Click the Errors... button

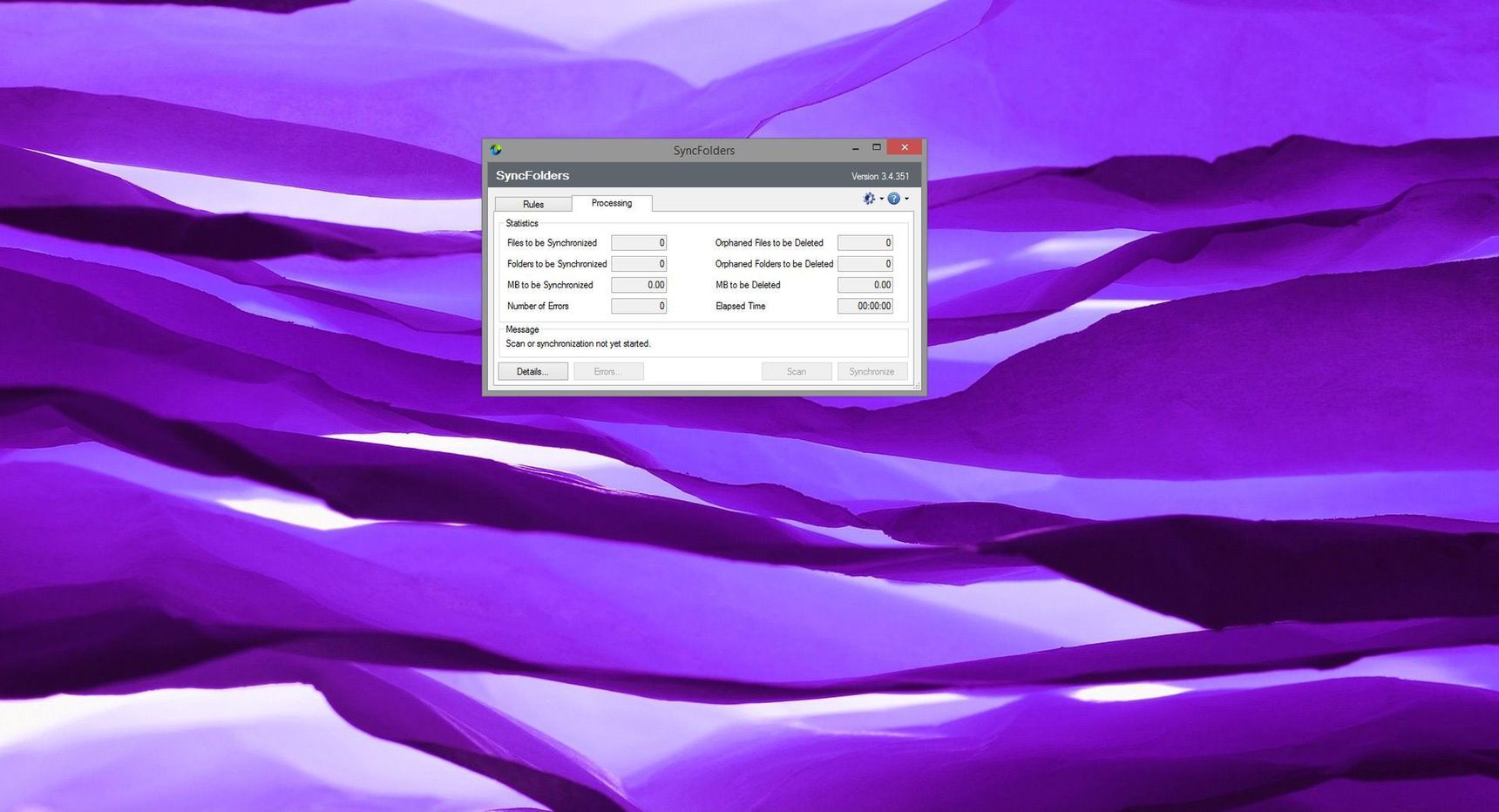pyautogui.click(x=608, y=371)
